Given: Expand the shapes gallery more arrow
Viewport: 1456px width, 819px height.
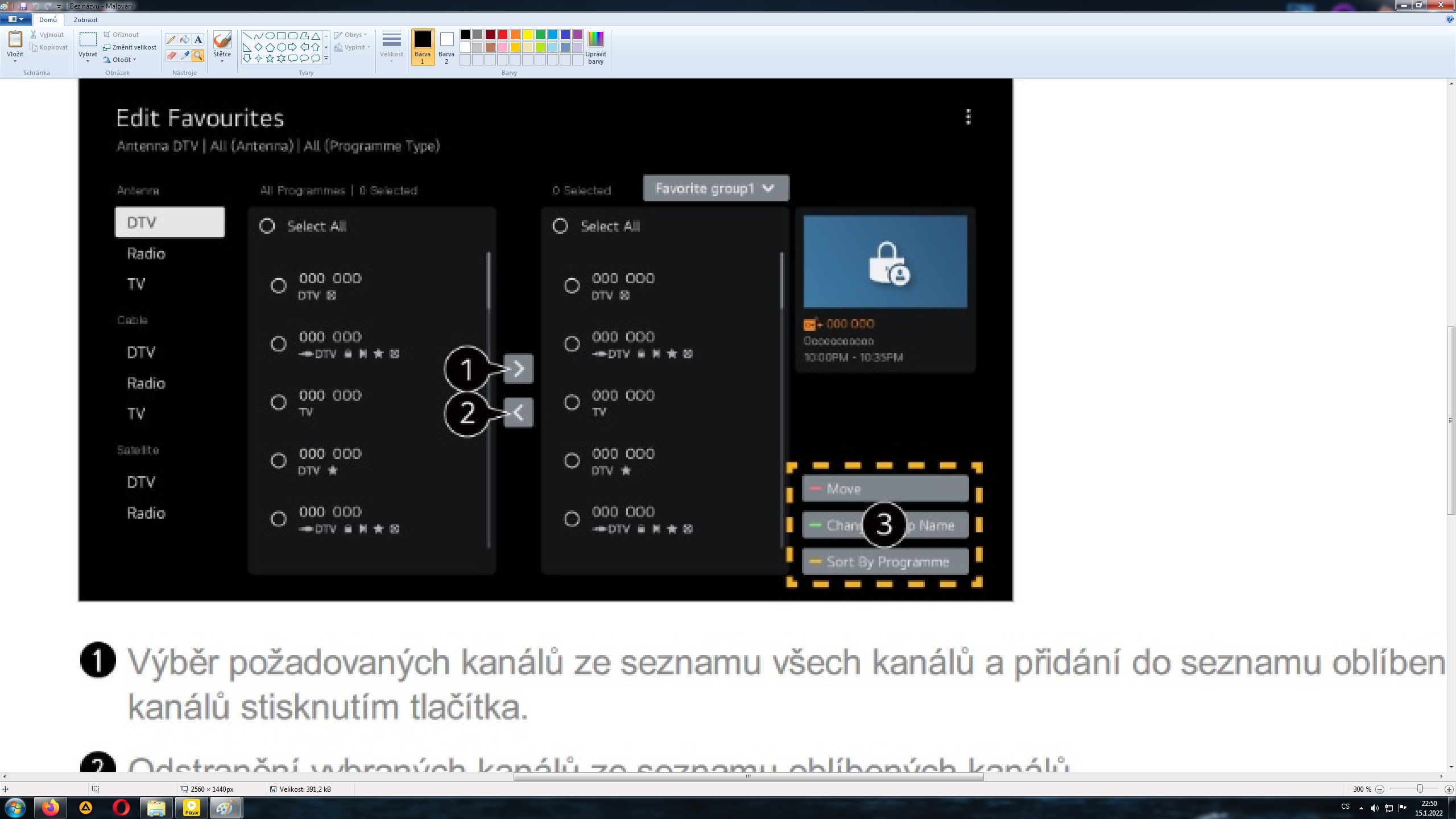Looking at the screenshot, I should click(326, 58).
